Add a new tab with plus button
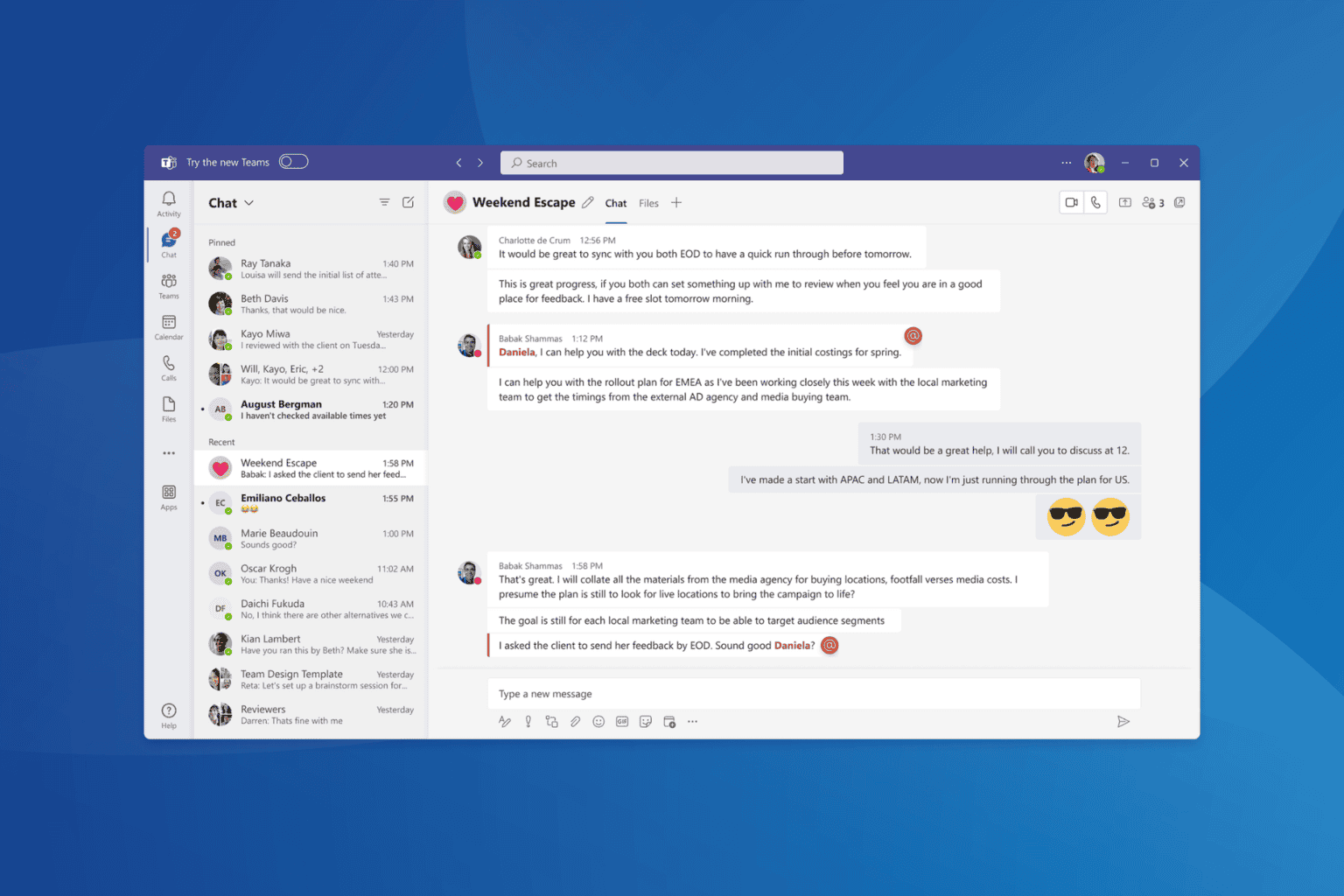The image size is (1344, 896). pos(676,203)
